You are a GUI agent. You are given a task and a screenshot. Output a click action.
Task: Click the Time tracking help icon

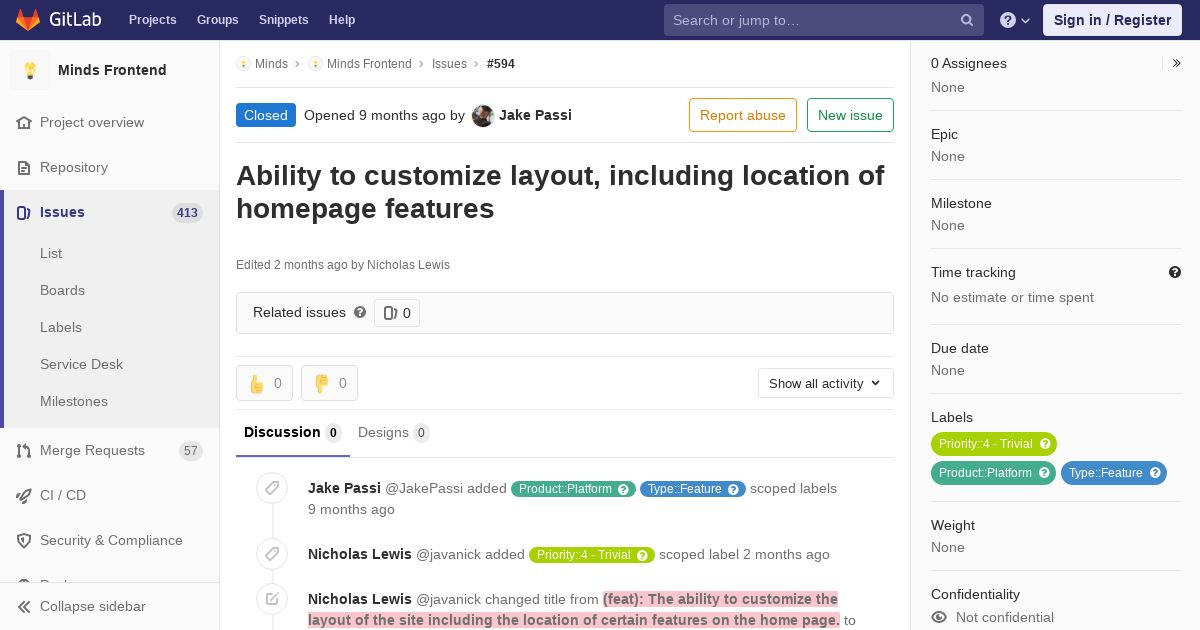click(x=1175, y=272)
